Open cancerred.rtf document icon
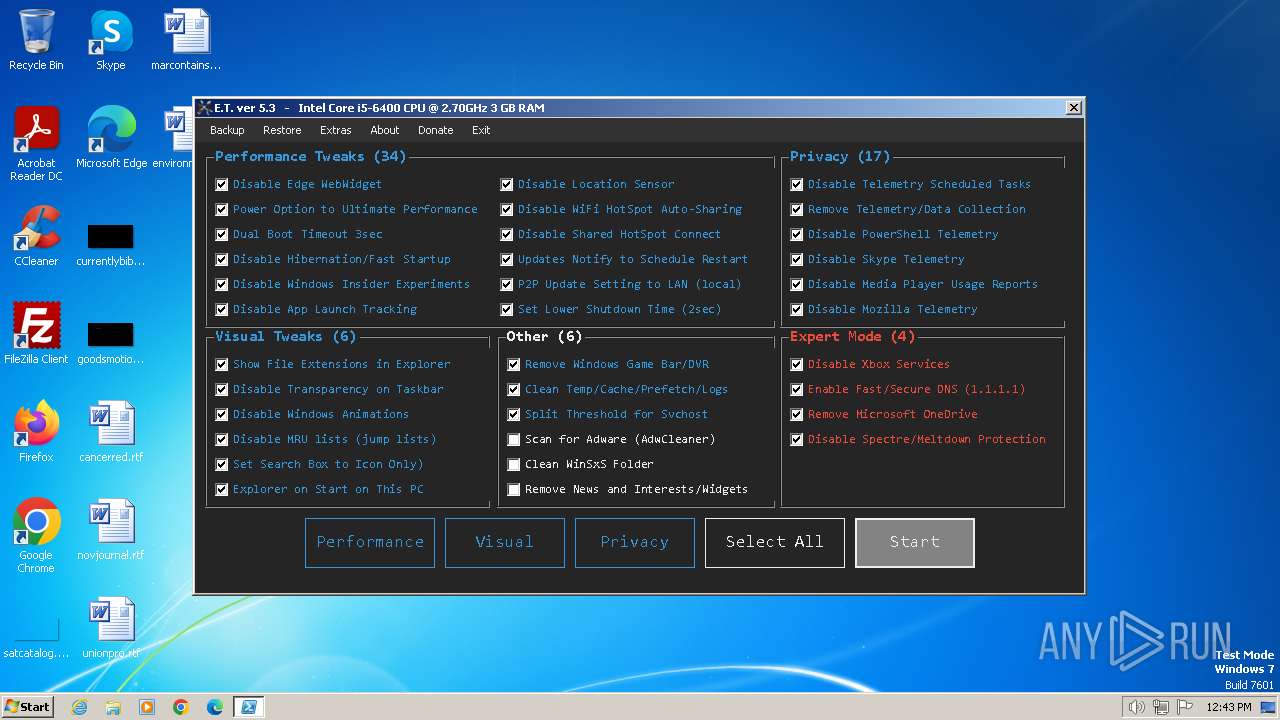1280x720 pixels. (x=111, y=432)
